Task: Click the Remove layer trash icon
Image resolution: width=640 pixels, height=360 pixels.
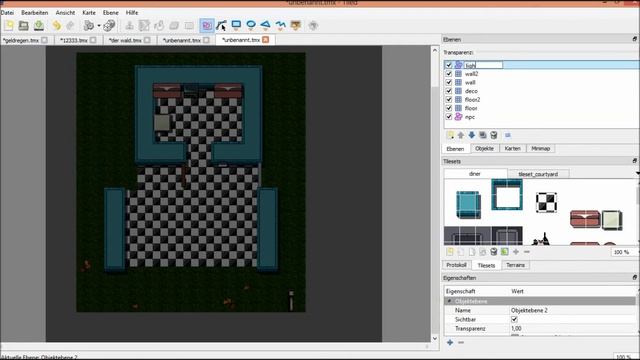Action: coord(494,135)
